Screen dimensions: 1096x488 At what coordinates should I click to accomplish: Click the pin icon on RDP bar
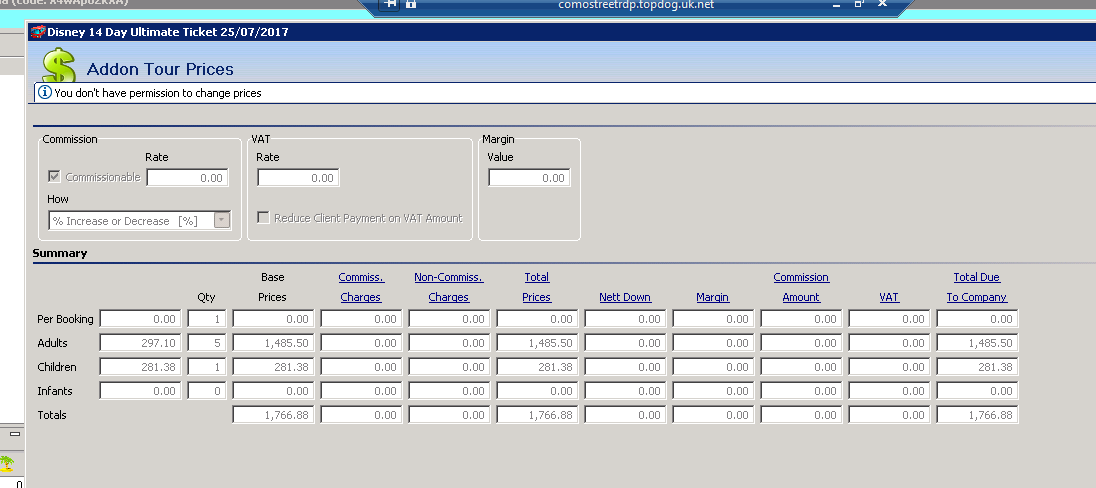click(x=390, y=3)
